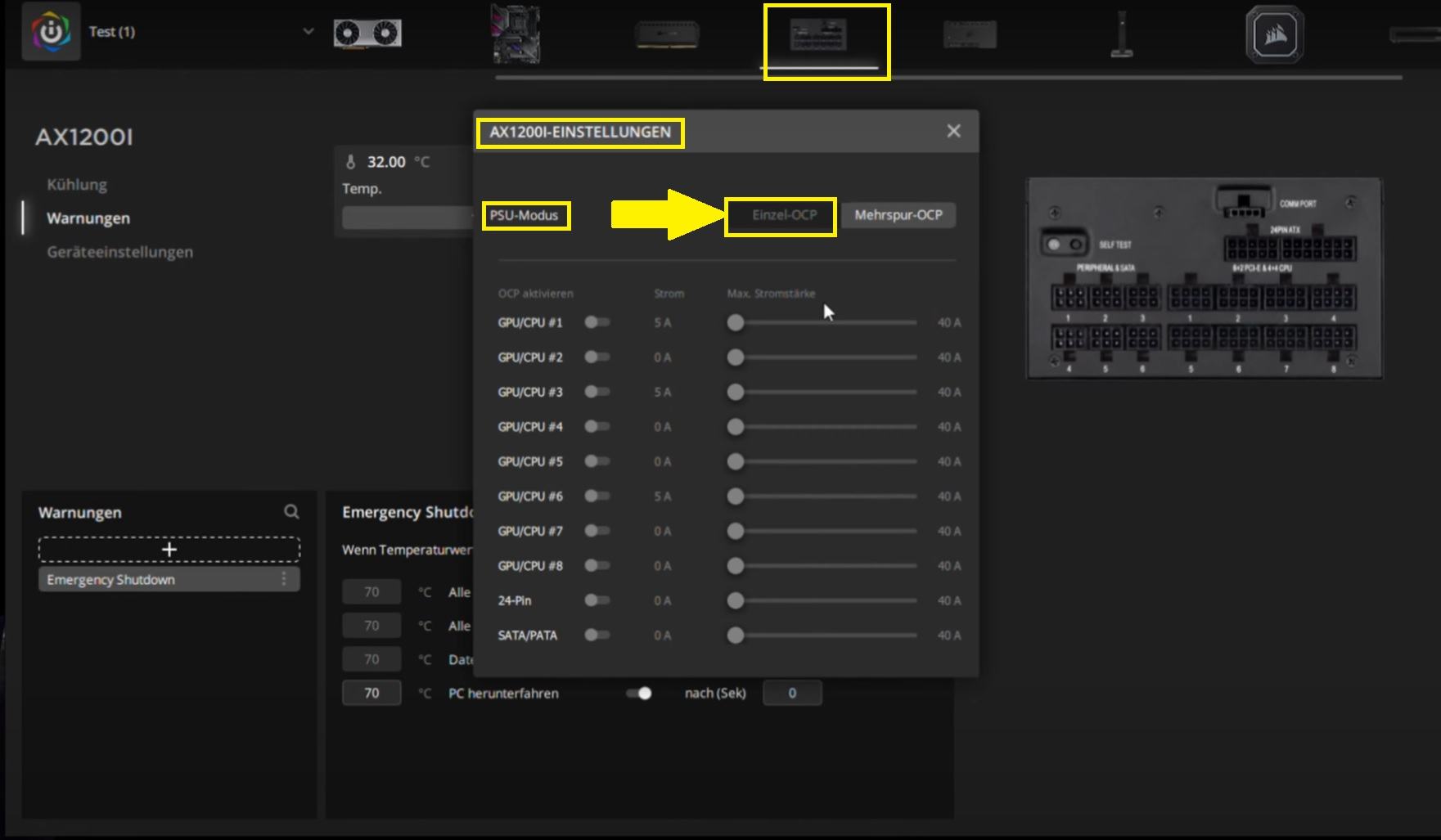Focus the nach (Sek) delay field
1441x840 pixels.
point(792,693)
